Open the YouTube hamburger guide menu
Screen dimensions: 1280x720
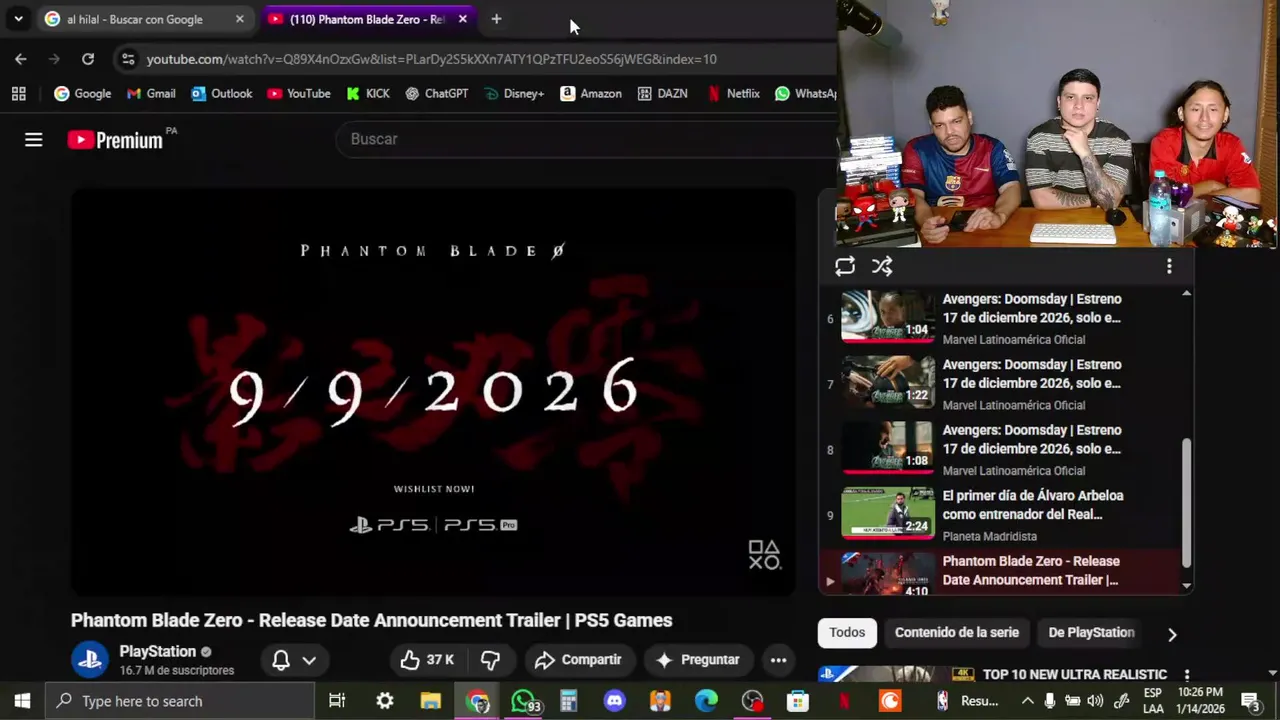(34, 140)
